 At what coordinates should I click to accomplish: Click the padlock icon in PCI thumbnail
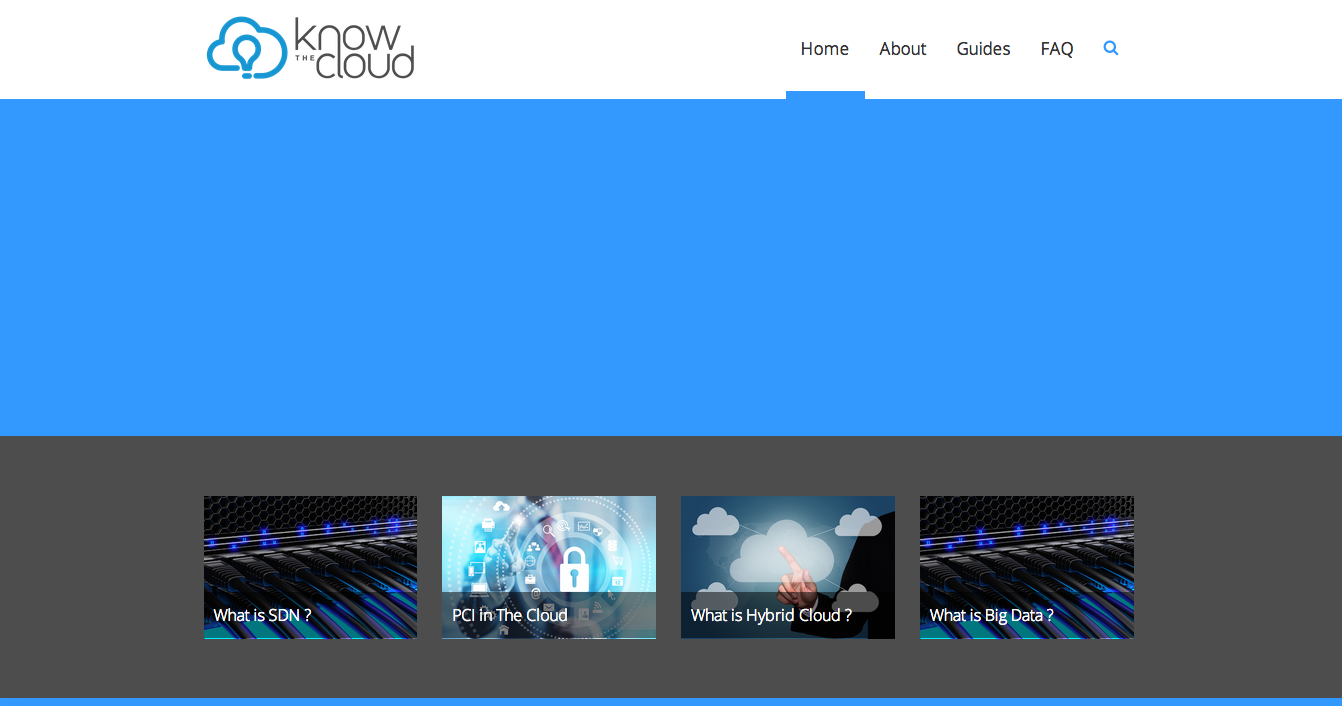tap(573, 568)
